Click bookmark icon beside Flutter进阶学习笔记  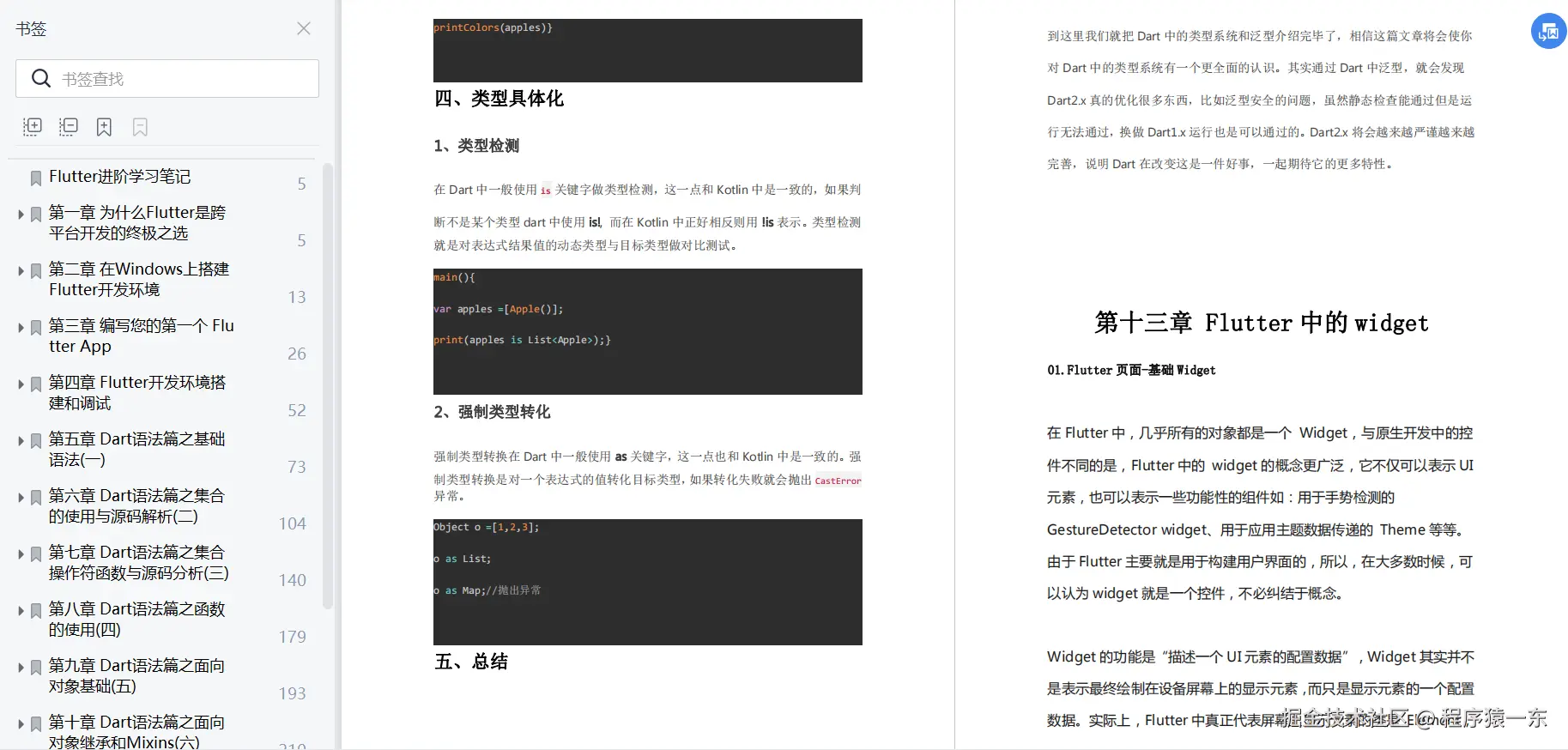tap(36, 178)
